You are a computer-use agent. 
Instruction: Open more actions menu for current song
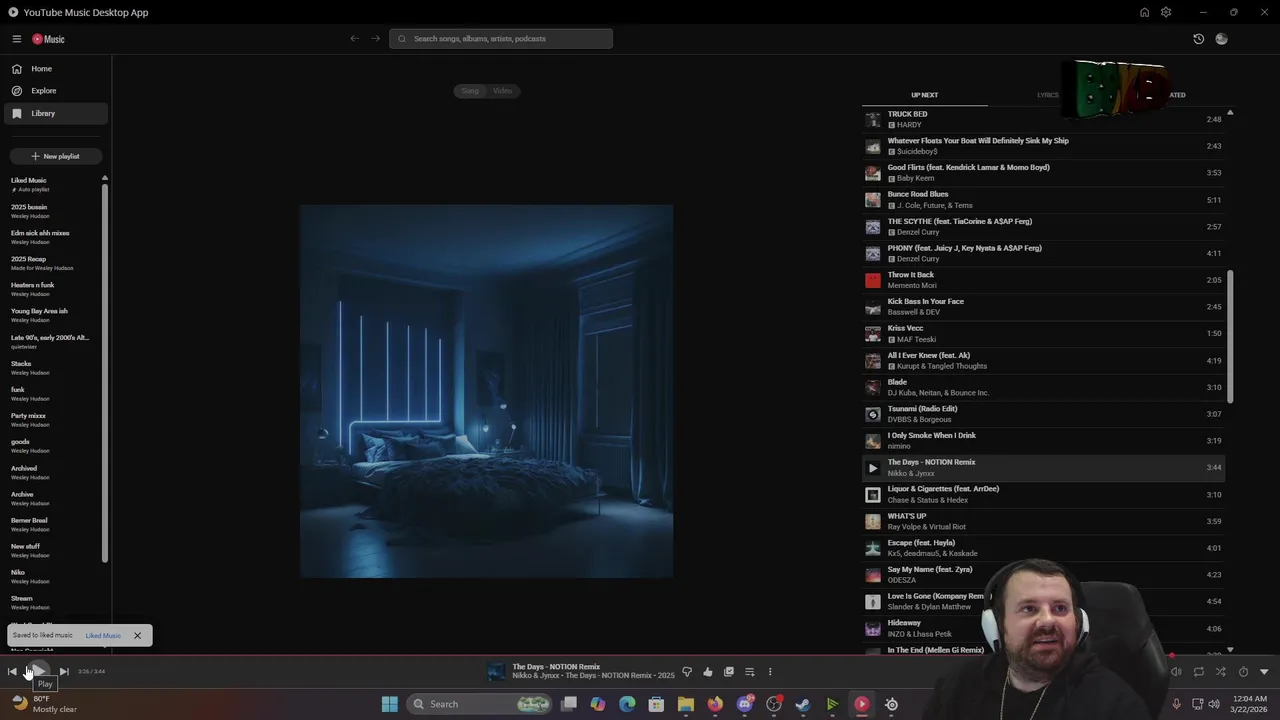pyautogui.click(x=770, y=672)
